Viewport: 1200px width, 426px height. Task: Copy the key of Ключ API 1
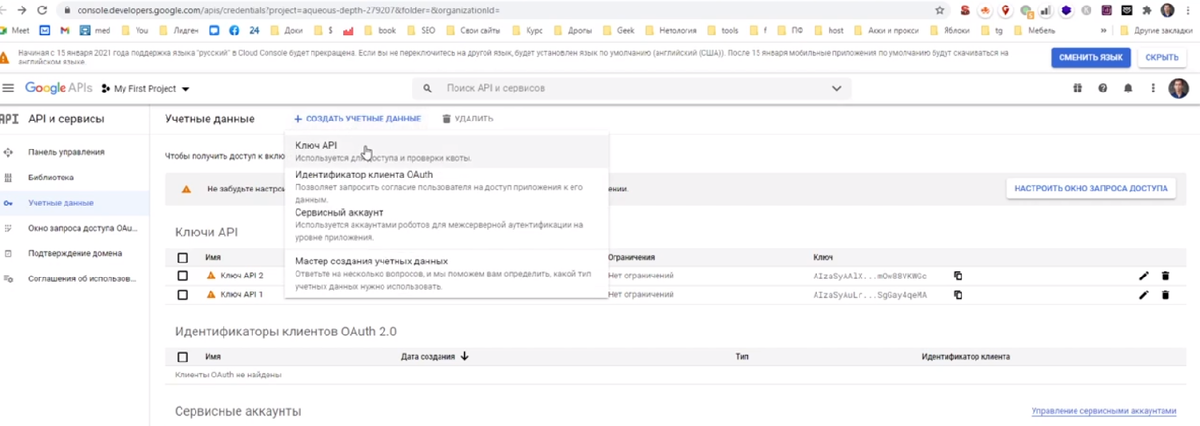pyautogui.click(x=958, y=294)
